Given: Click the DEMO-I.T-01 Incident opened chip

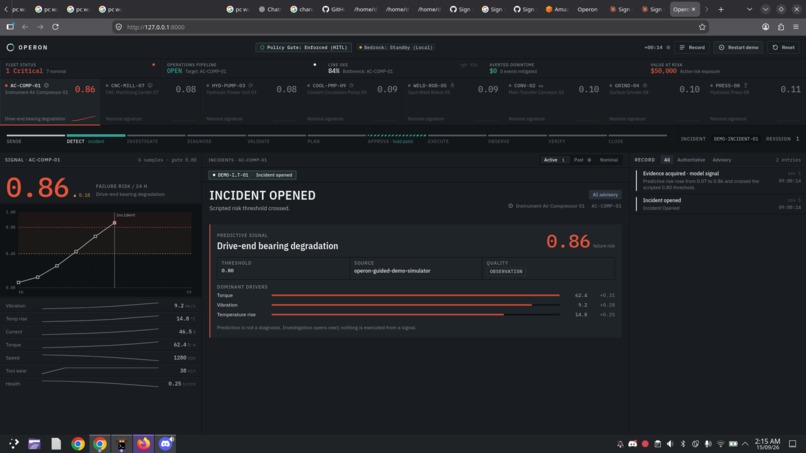Looking at the screenshot, I should [x=252, y=175].
